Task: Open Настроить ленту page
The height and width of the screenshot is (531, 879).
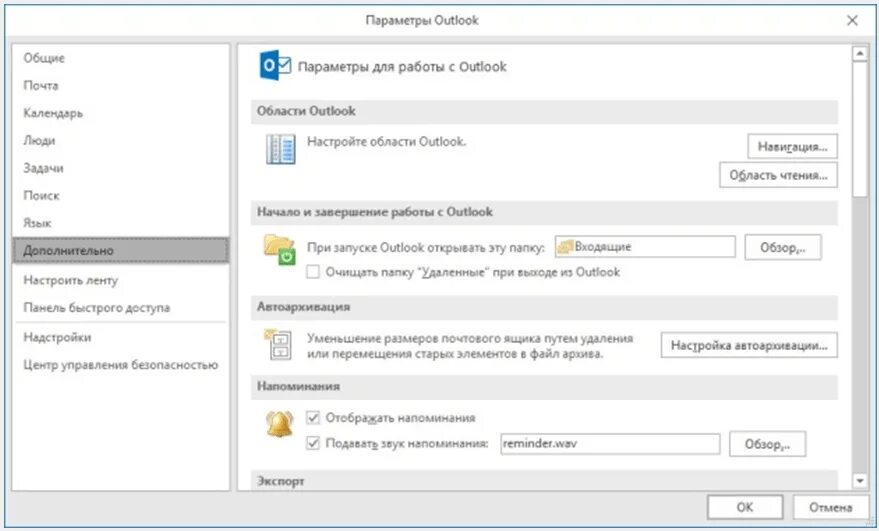Action: click(x=121, y=280)
